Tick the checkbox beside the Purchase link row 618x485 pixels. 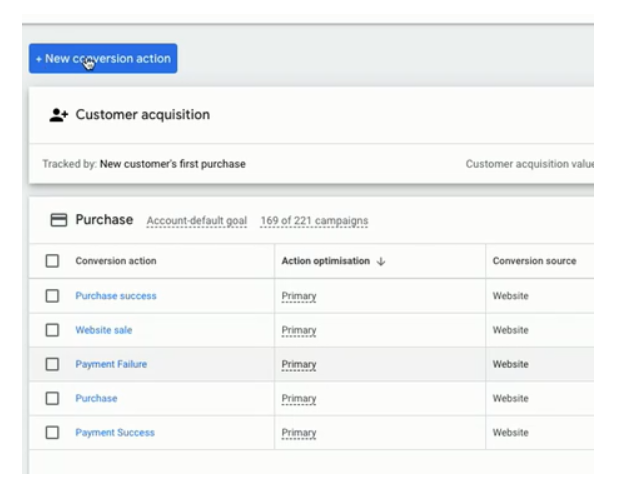click(x=52, y=398)
